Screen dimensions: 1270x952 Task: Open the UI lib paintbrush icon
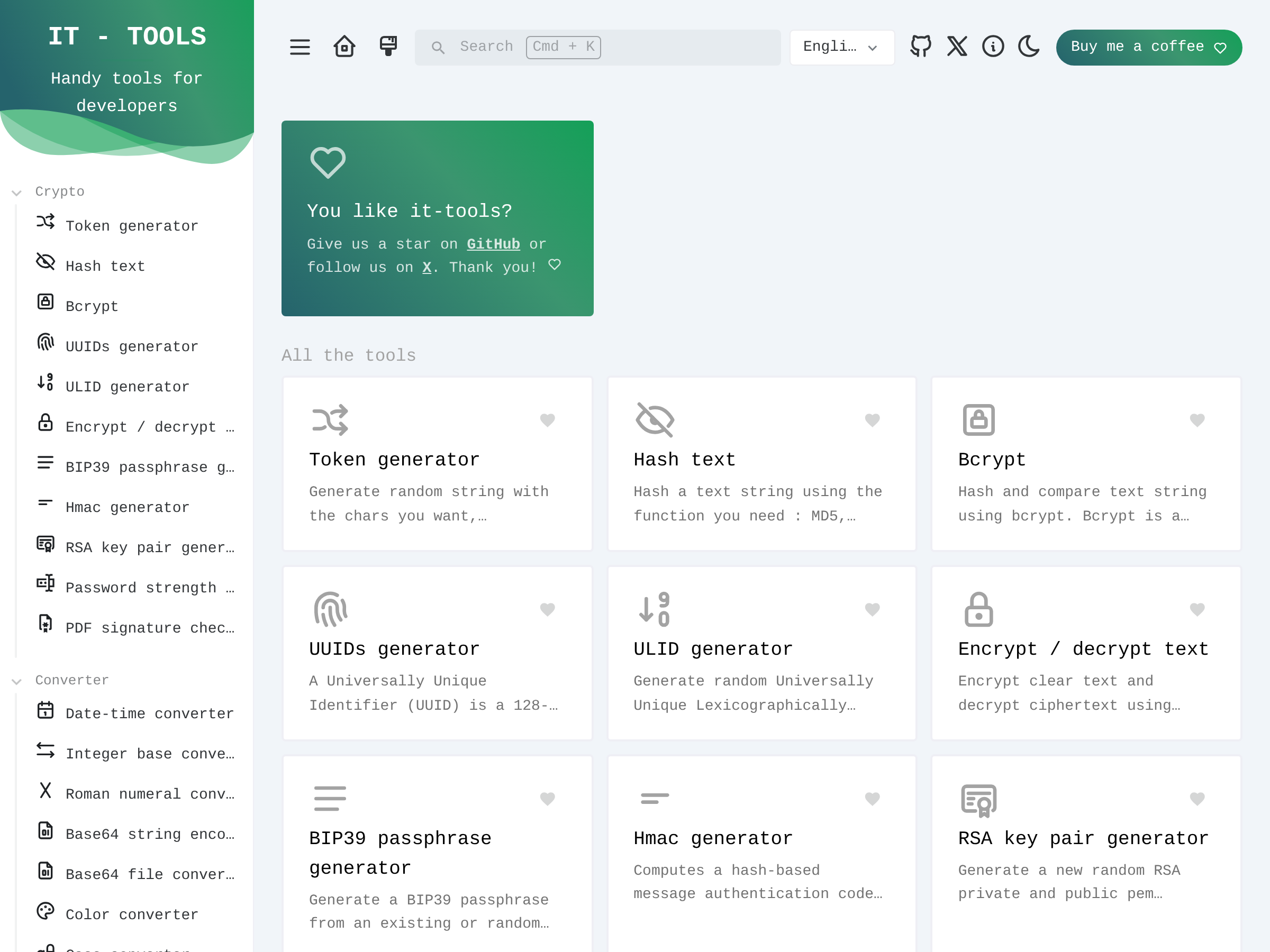(x=388, y=46)
